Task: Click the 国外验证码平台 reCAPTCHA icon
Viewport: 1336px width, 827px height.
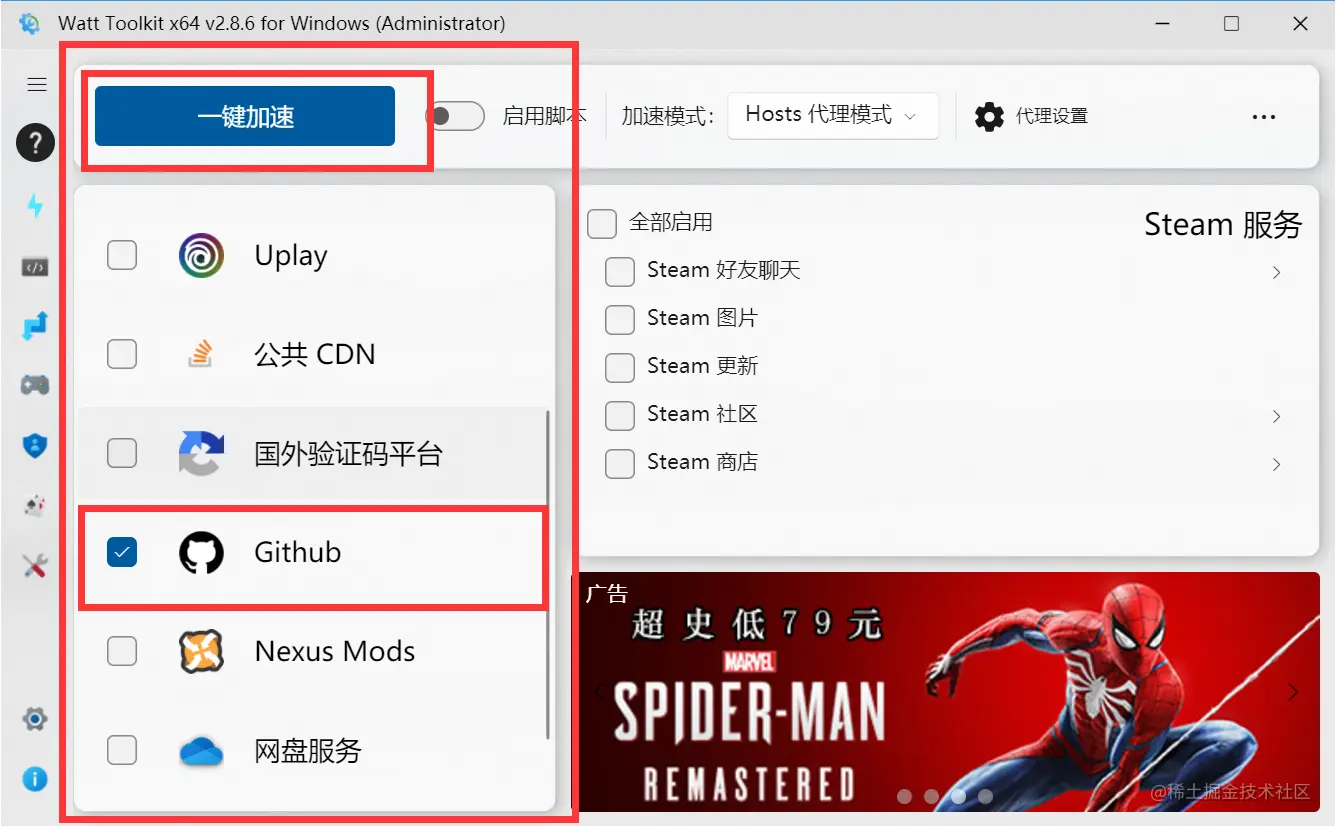Action: 201,454
